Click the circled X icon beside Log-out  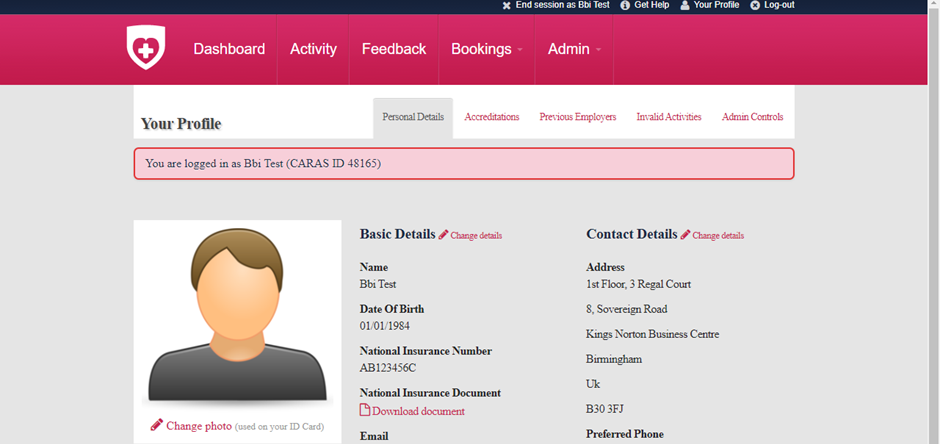click(755, 5)
